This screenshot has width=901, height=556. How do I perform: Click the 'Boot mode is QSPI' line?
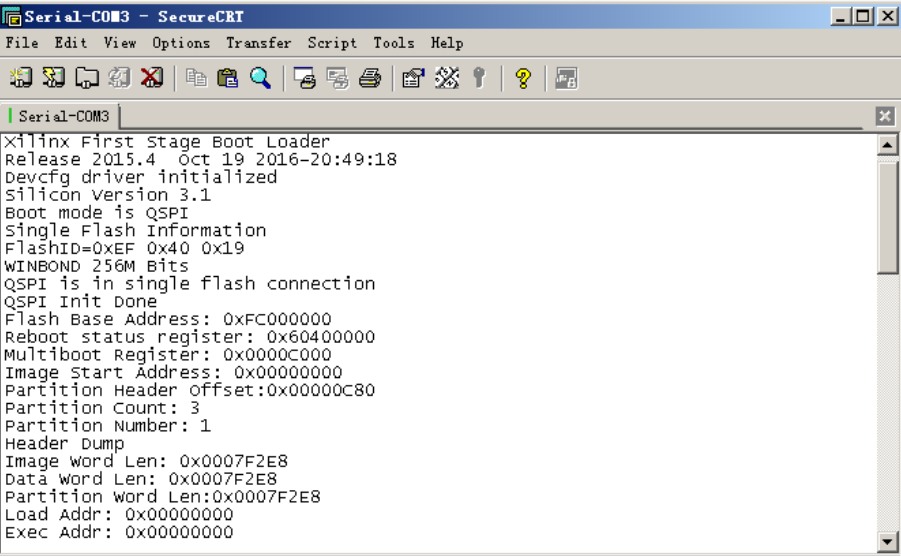tap(97, 213)
